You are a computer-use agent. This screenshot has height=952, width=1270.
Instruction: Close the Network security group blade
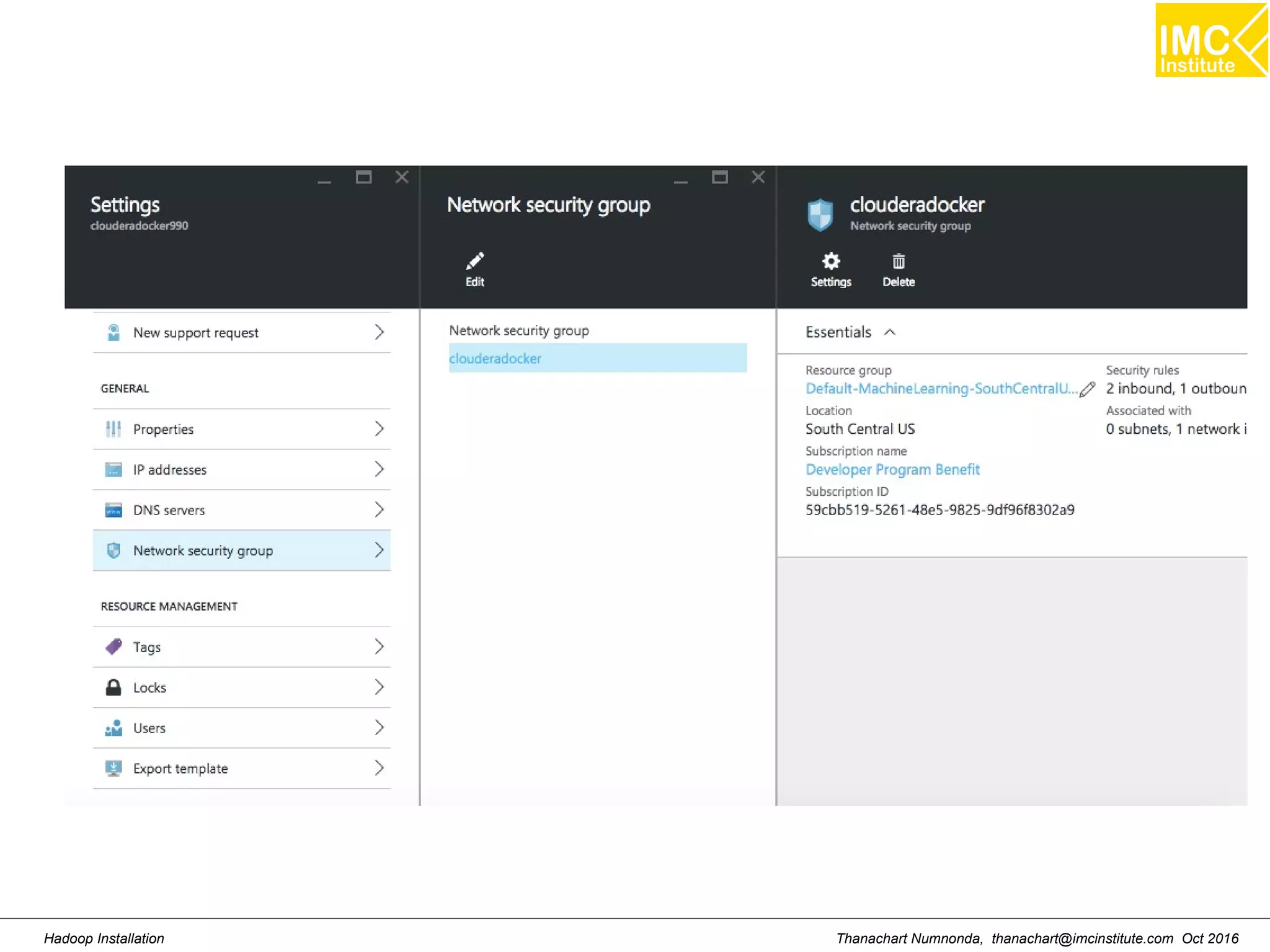coord(758,177)
